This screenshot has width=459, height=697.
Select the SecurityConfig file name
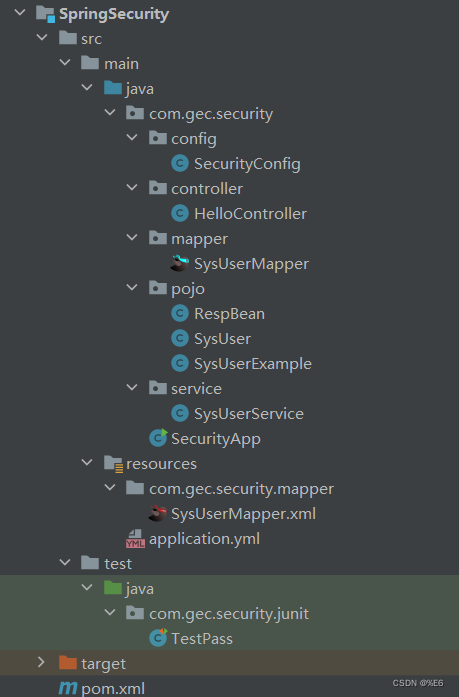[247, 164]
